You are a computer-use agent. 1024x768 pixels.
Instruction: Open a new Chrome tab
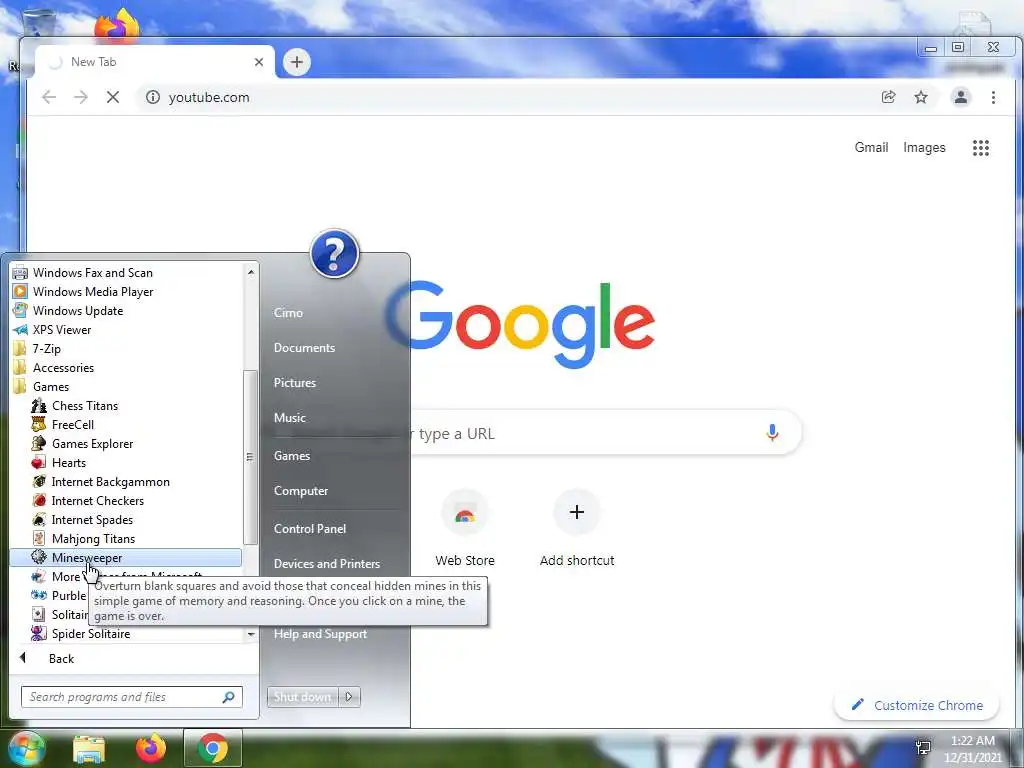pos(296,62)
